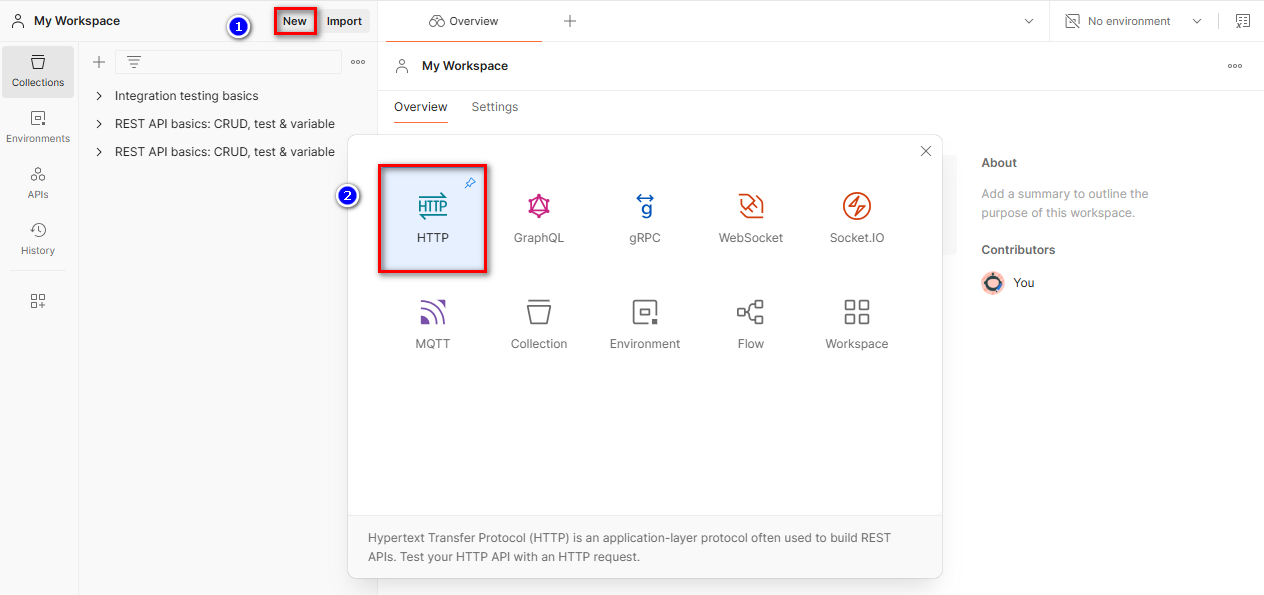Viewport: 1264px width, 595px height.
Task: Click the Import button
Action: click(x=344, y=20)
